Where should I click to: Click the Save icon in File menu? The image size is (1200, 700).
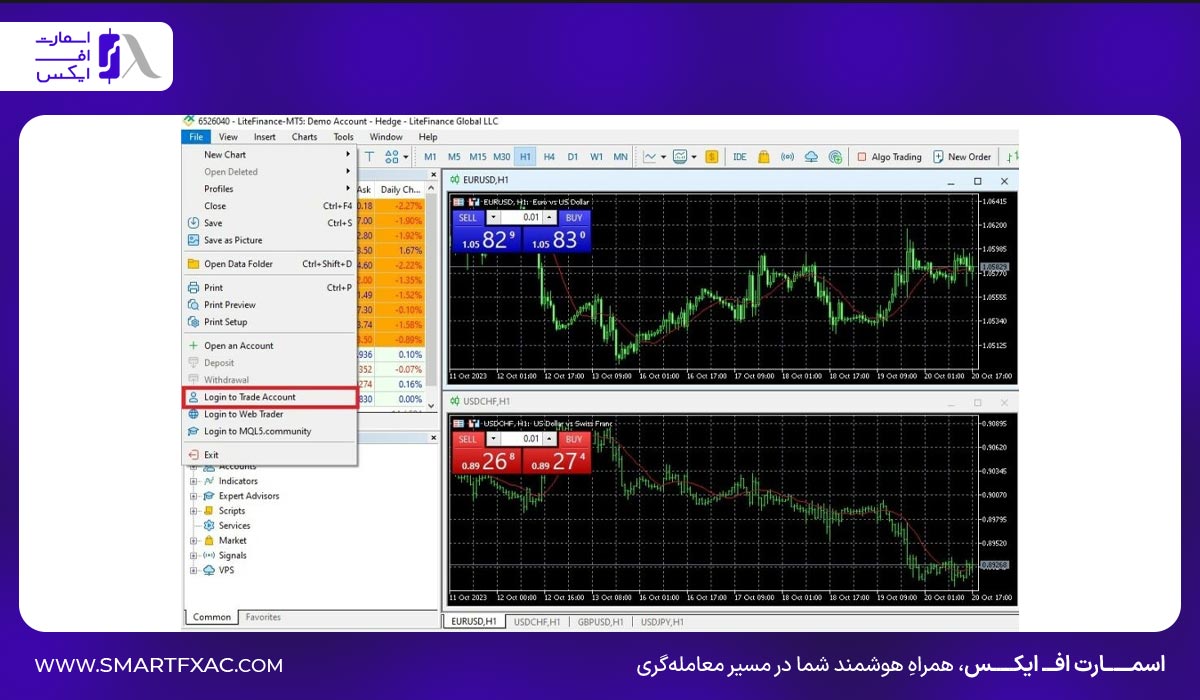[x=193, y=223]
